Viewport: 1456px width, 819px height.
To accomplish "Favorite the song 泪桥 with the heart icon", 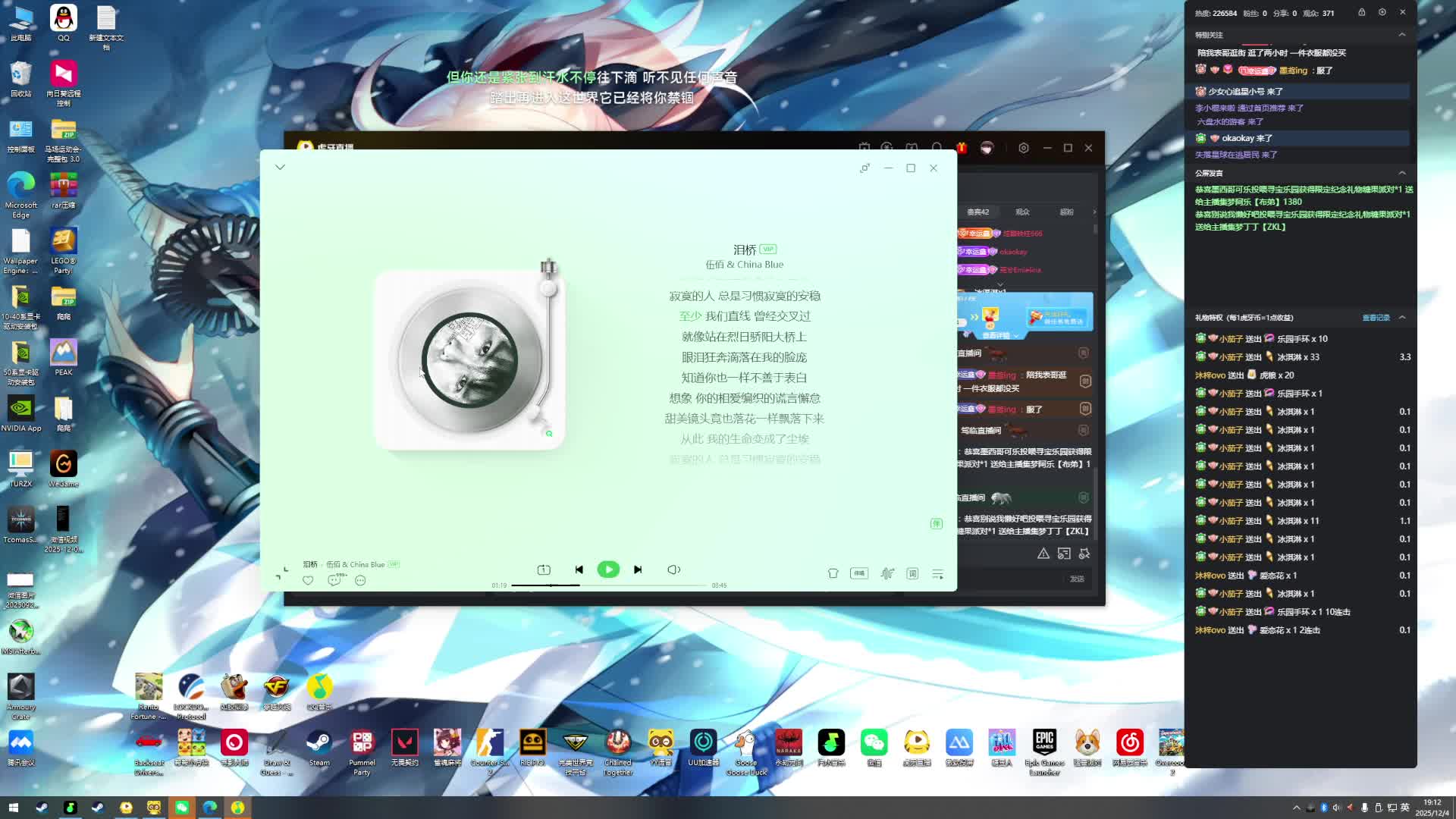I will pos(309,580).
